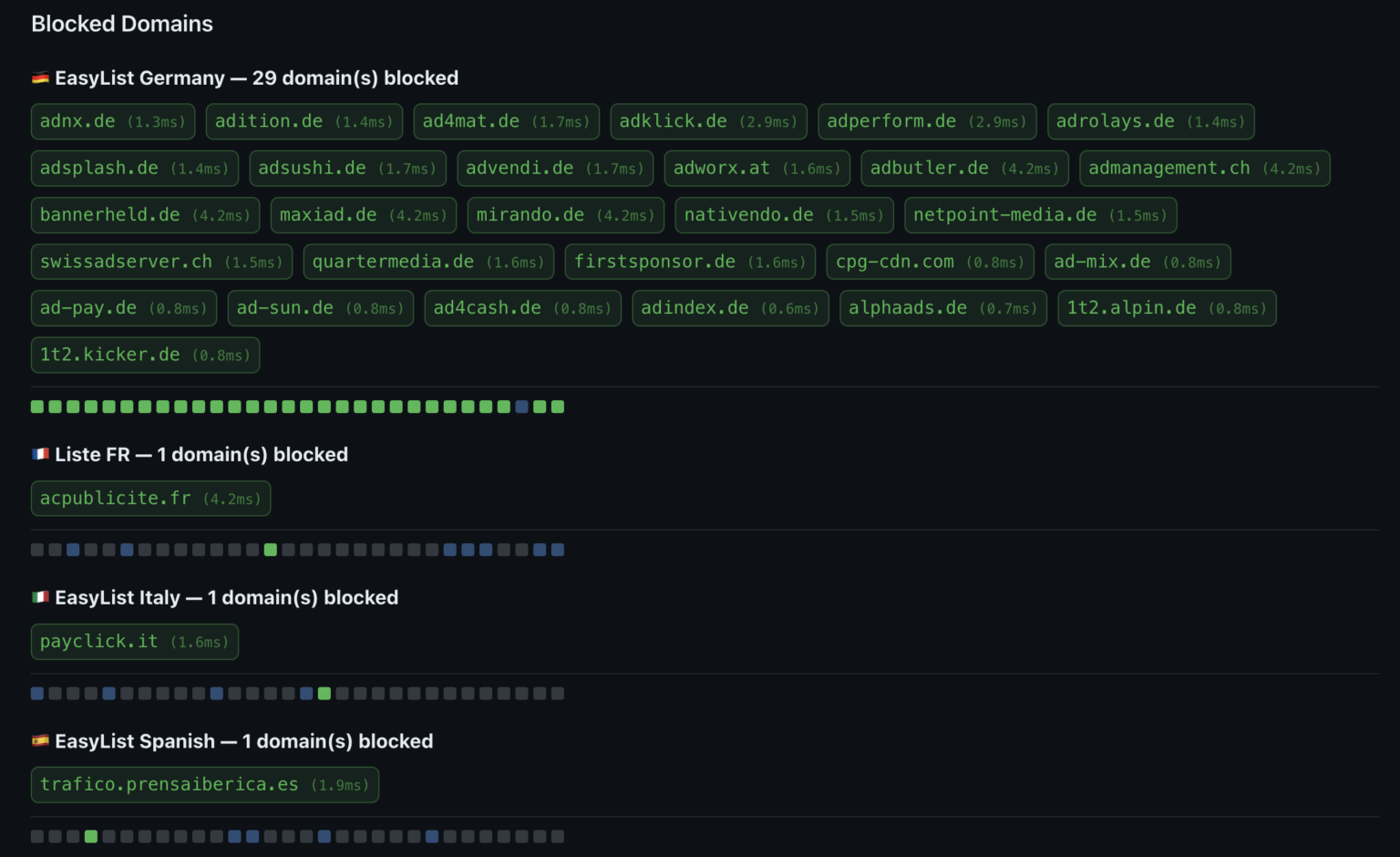
Task: Select the maxiad.de blocked domain
Action: 364,215
